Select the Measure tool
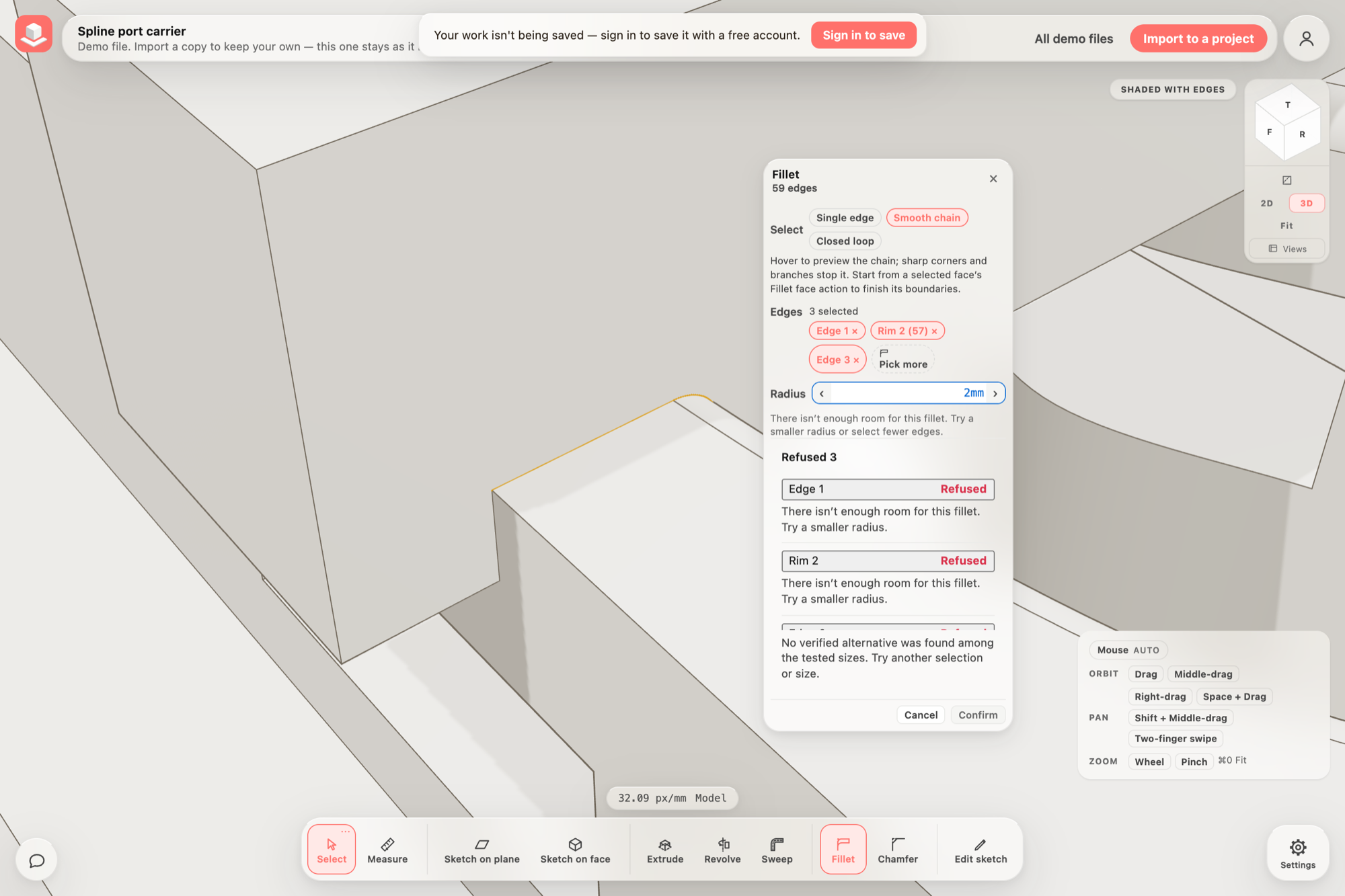This screenshot has height=896, width=1345. (x=387, y=850)
